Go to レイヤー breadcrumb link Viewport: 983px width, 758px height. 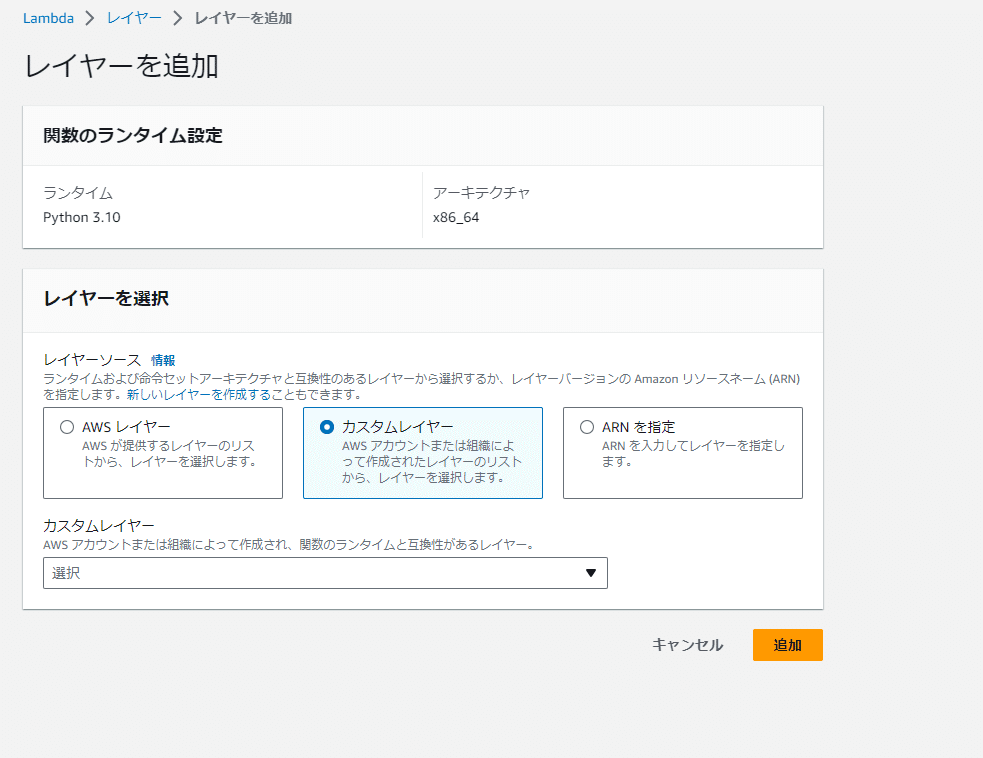[x=134, y=18]
